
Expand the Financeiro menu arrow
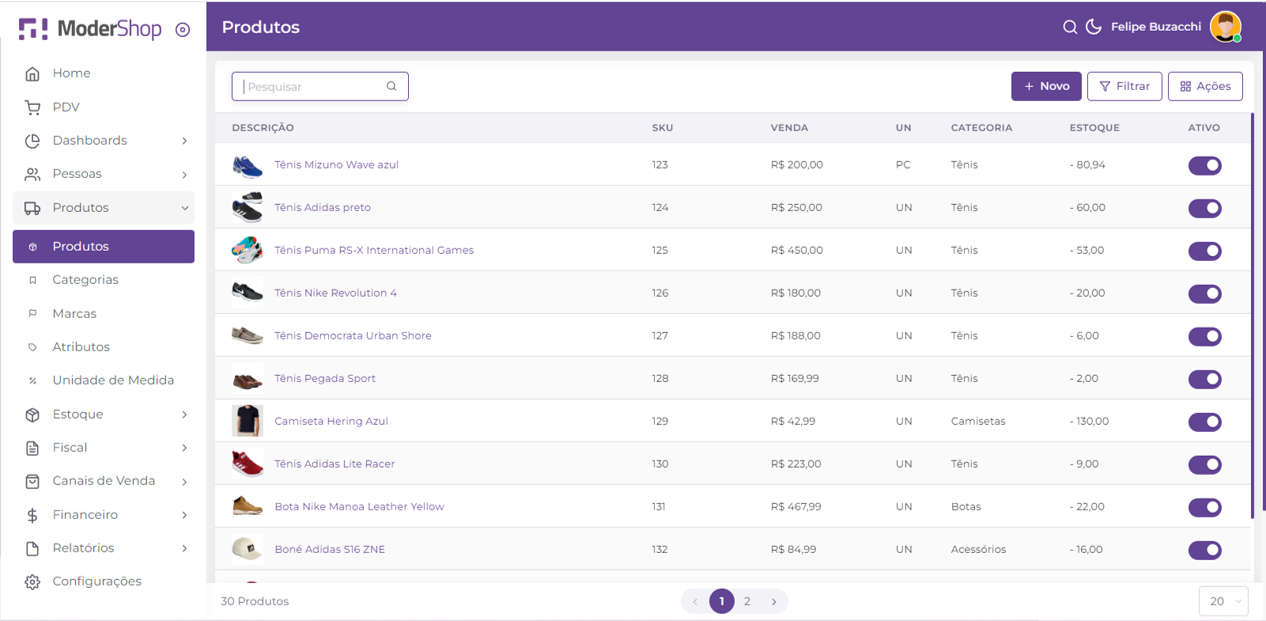click(185, 515)
